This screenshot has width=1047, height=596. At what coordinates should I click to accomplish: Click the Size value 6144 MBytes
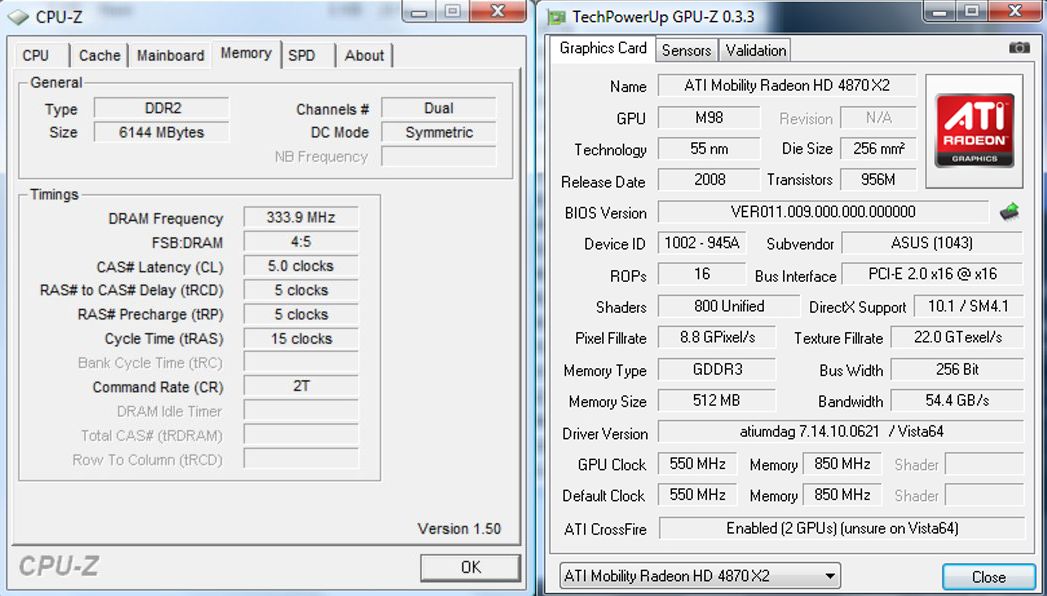[x=162, y=132]
